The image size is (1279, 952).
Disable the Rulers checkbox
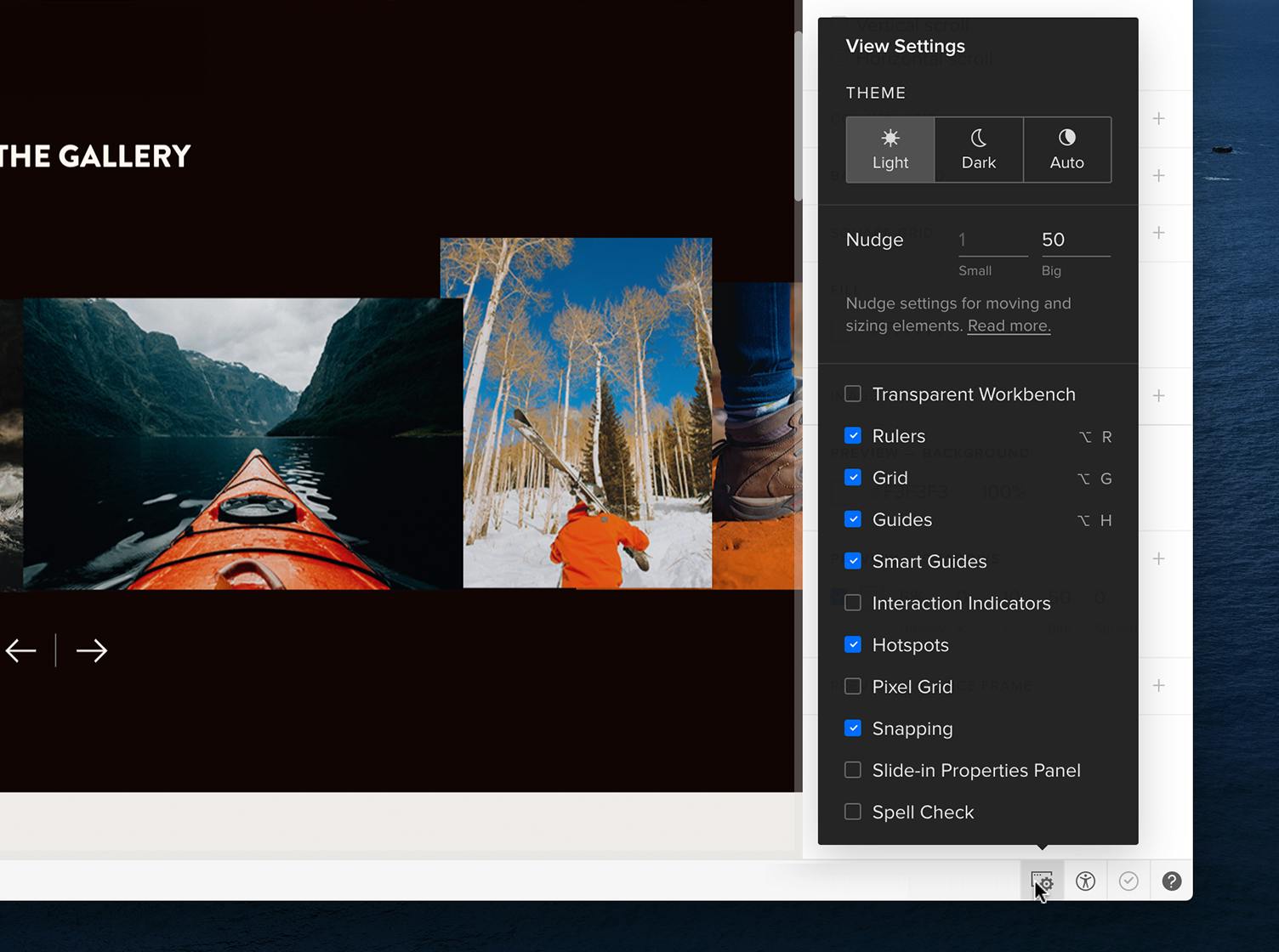pos(852,435)
